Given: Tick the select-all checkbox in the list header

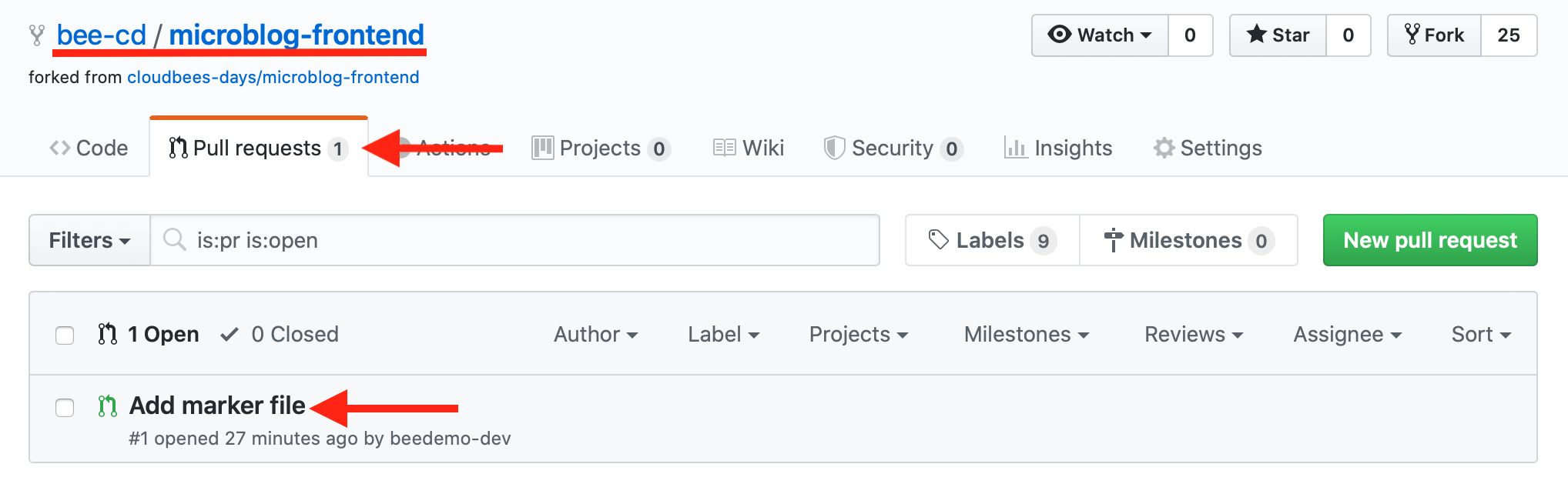Looking at the screenshot, I should (x=65, y=335).
